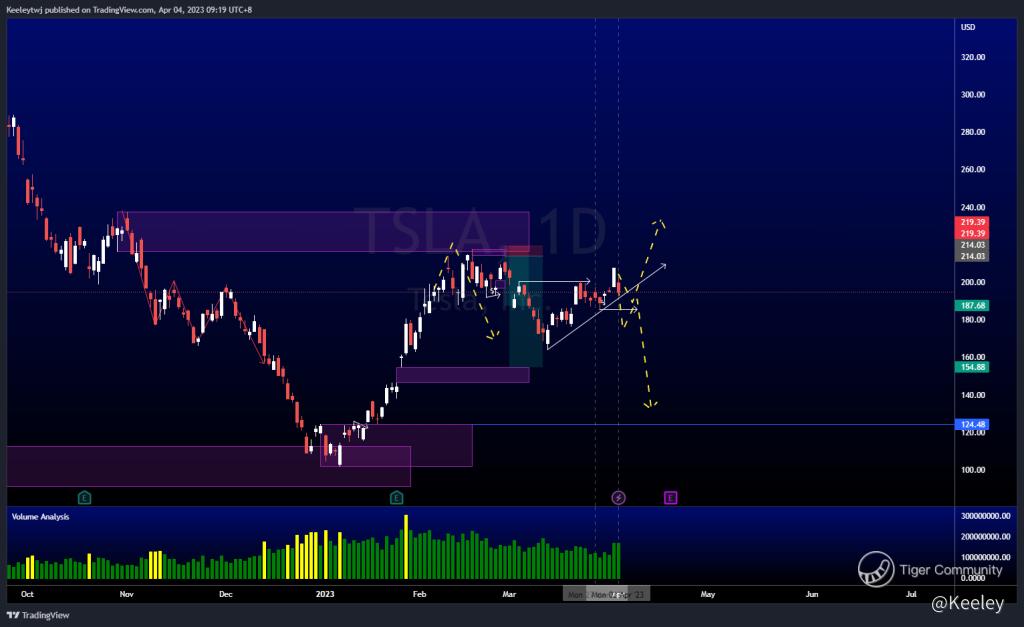
Task: Select the teal and red position box drawing
Action: coord(526,307)
